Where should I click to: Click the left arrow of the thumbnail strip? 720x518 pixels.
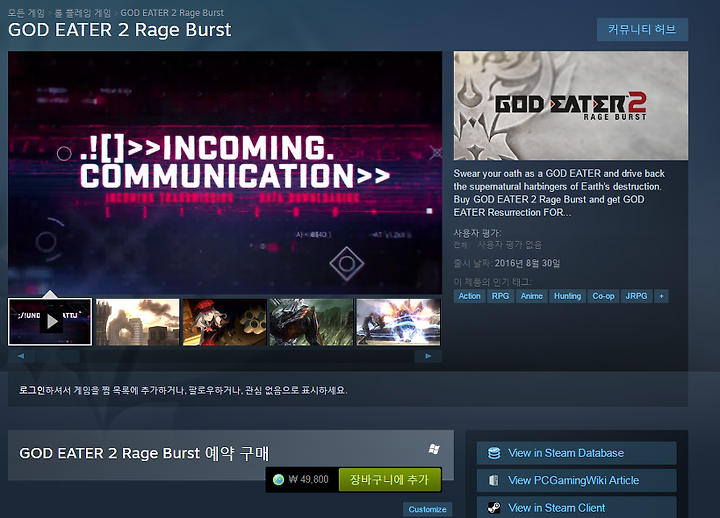point(21,356)
